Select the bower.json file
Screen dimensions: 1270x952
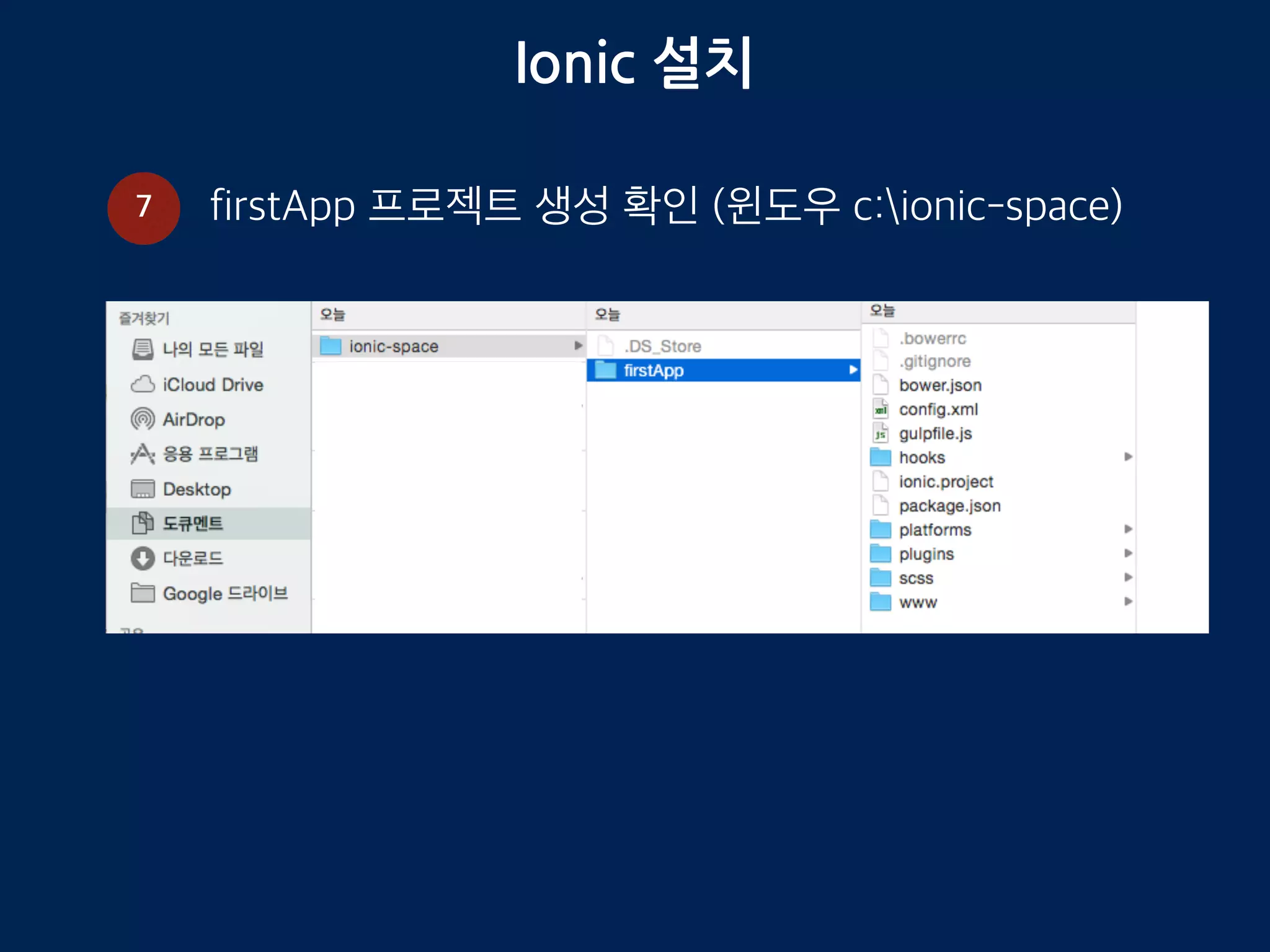coord(940,386)
